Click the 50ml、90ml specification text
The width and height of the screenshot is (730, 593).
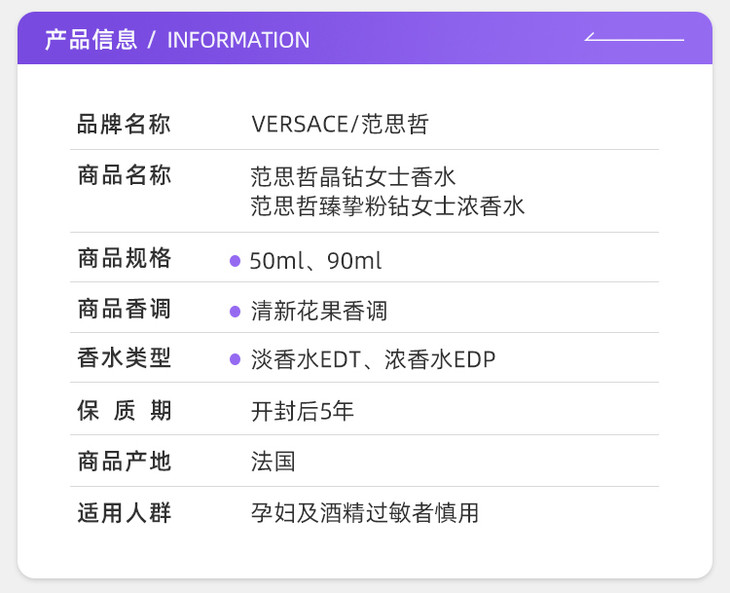[315, 261]
